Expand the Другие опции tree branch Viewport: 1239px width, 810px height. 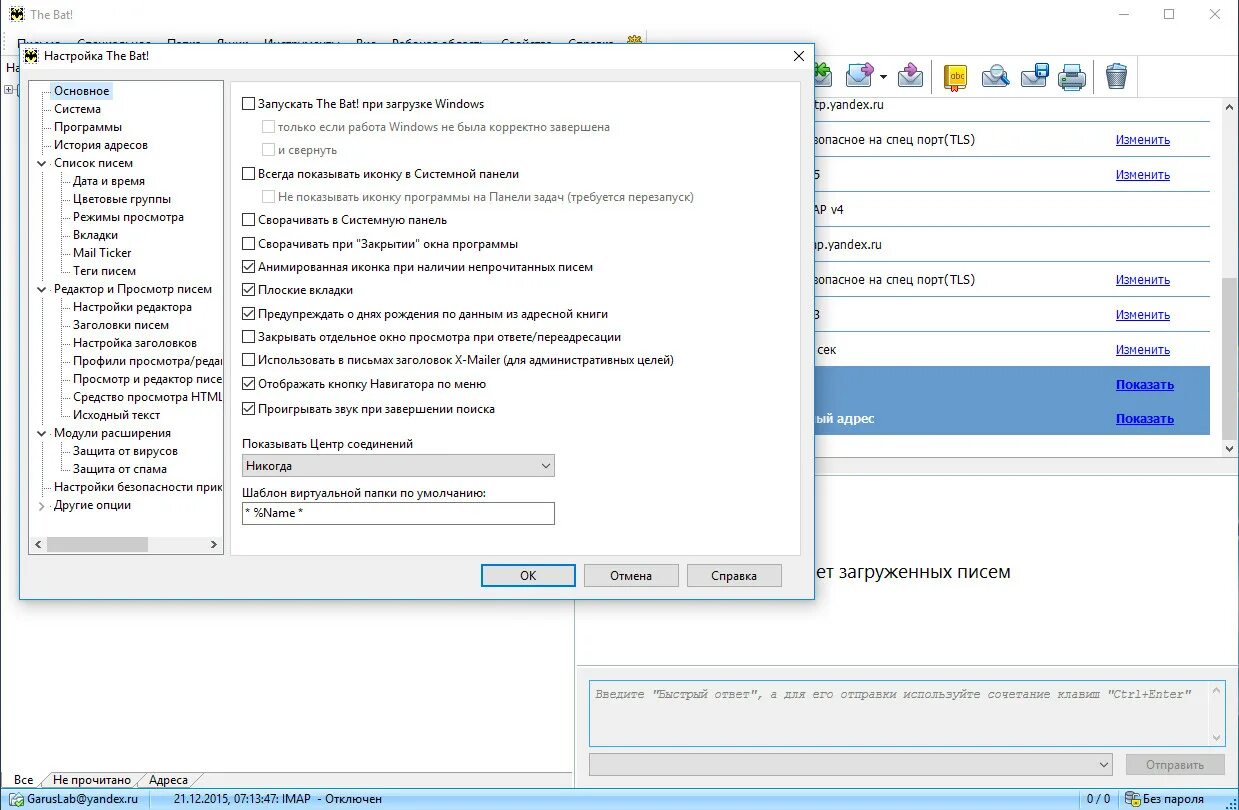tap(42, 506)
